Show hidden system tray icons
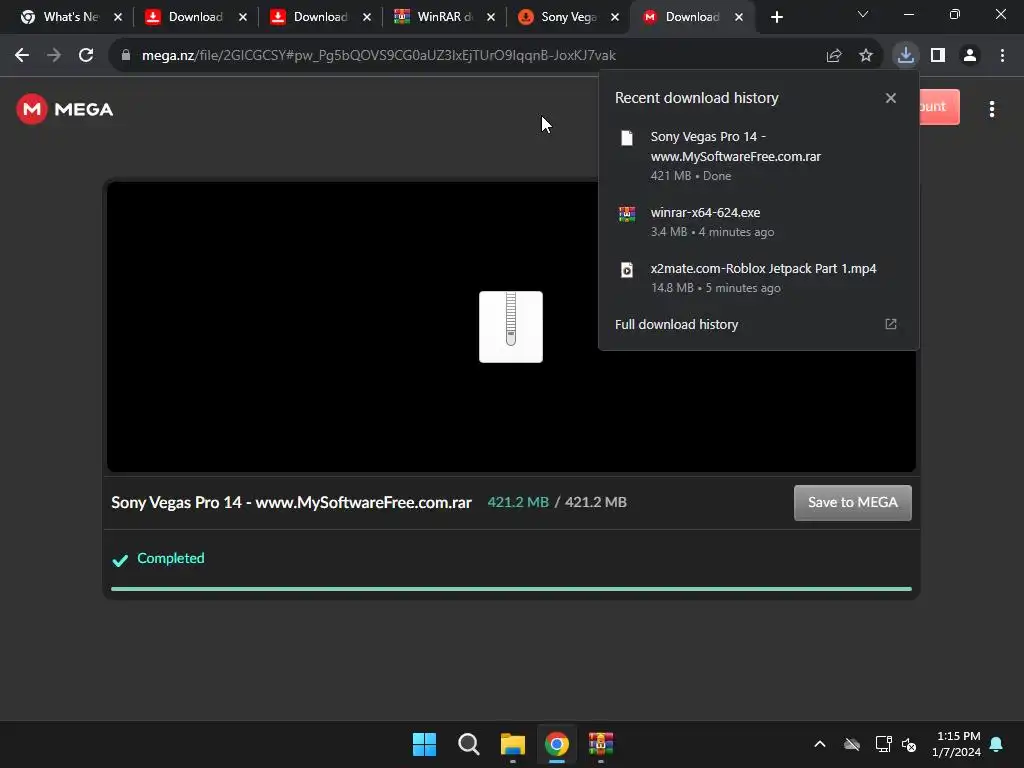This screenshot has height=768, width=1024. pos(820,744)
